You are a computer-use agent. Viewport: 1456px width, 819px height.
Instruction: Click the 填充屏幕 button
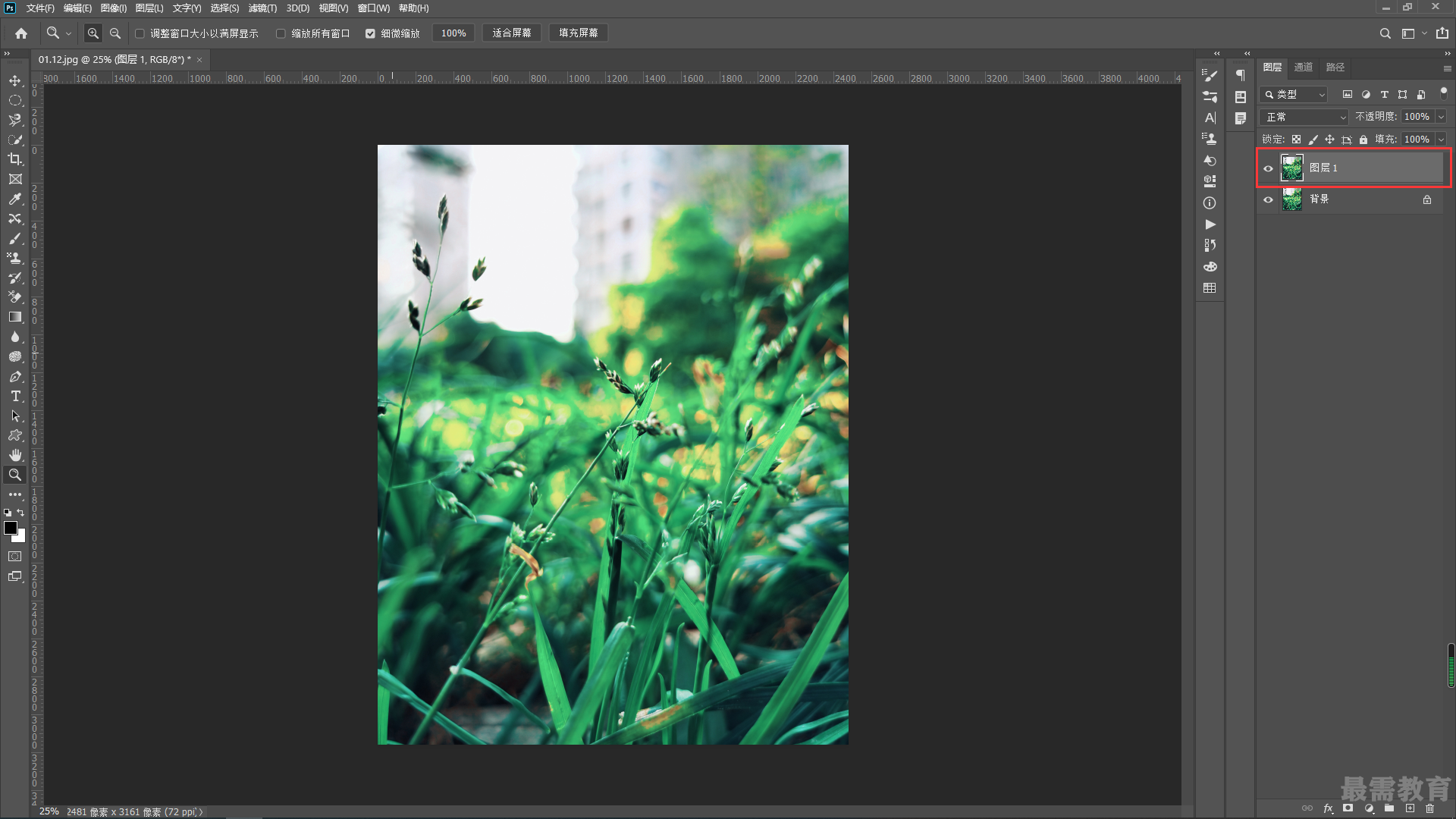click(579, 33)
